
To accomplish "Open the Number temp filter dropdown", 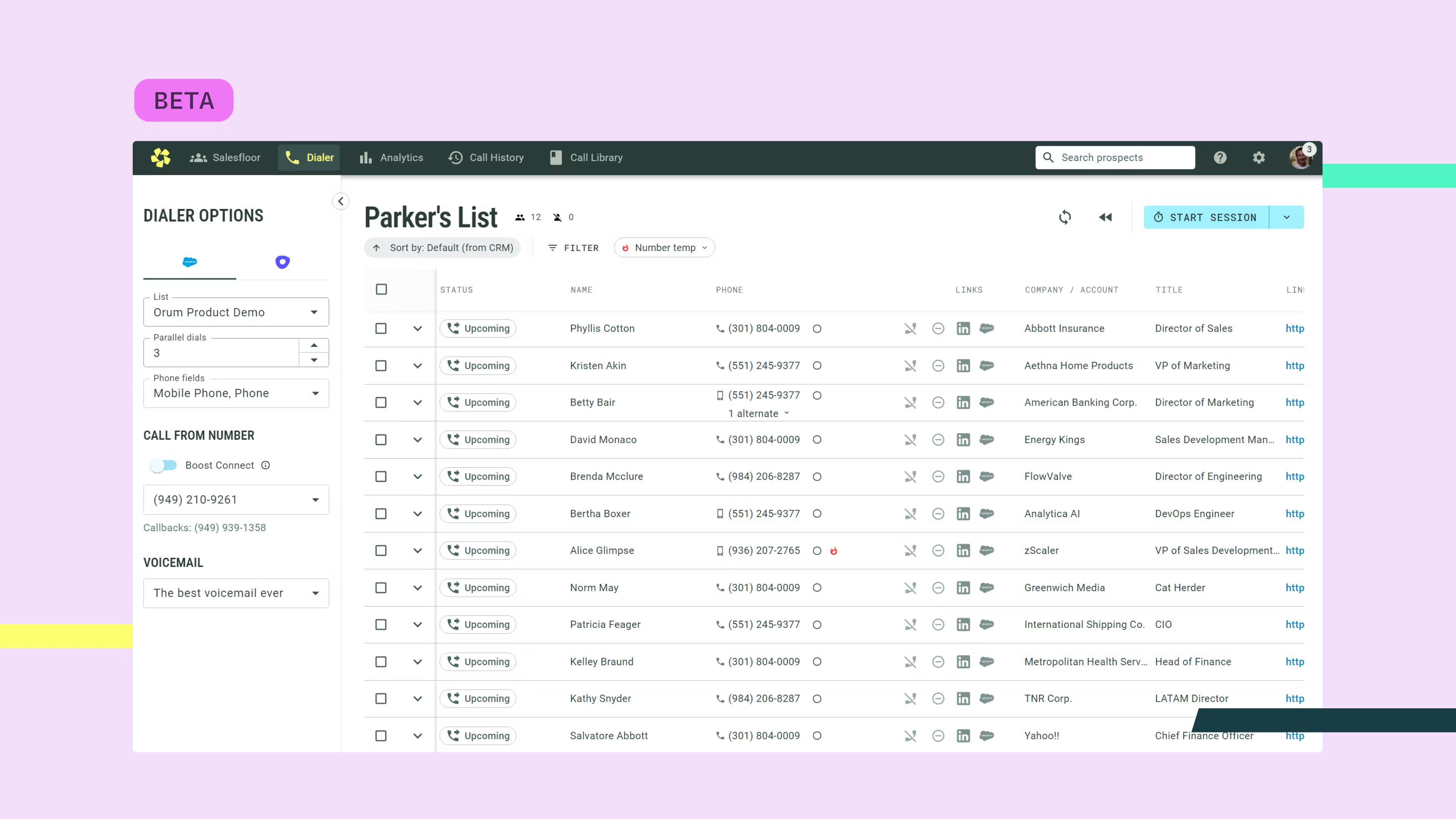I will click(664, 248).
